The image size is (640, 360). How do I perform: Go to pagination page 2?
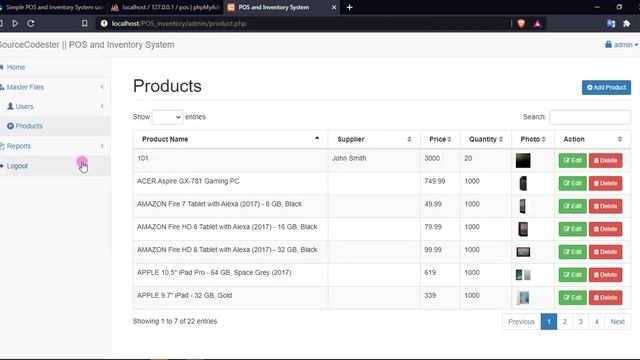point(565,322)
